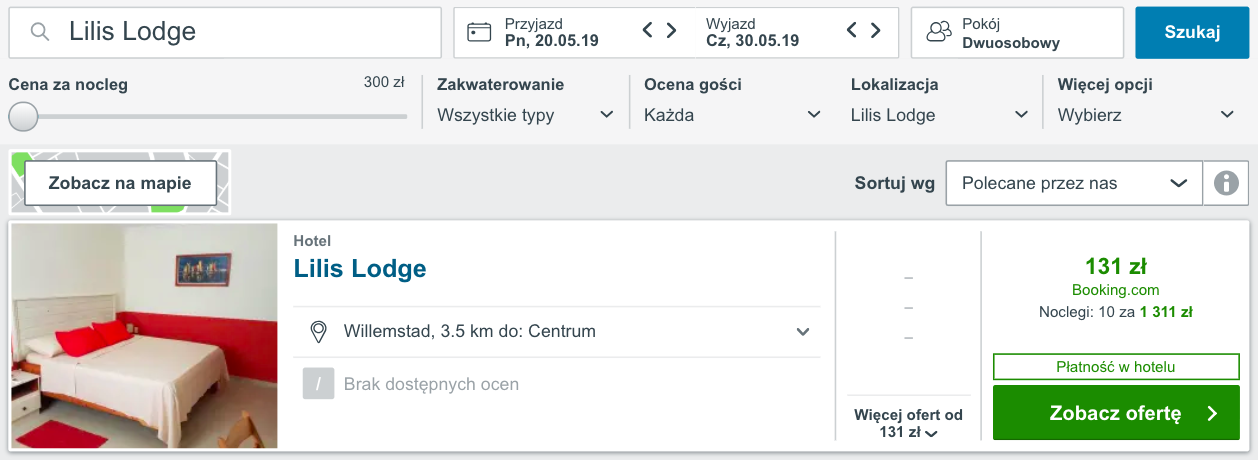The height and width of the screenshot is (460, 1258).
Task: Adjust the price per night slider handle
Action: (x=23, y=116)
